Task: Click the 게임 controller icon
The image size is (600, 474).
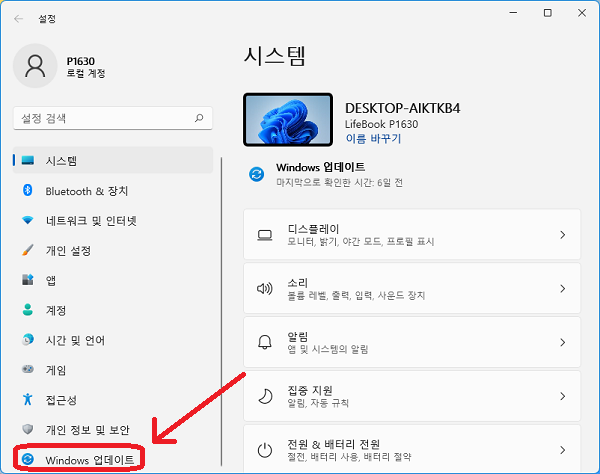Action: 28,369
